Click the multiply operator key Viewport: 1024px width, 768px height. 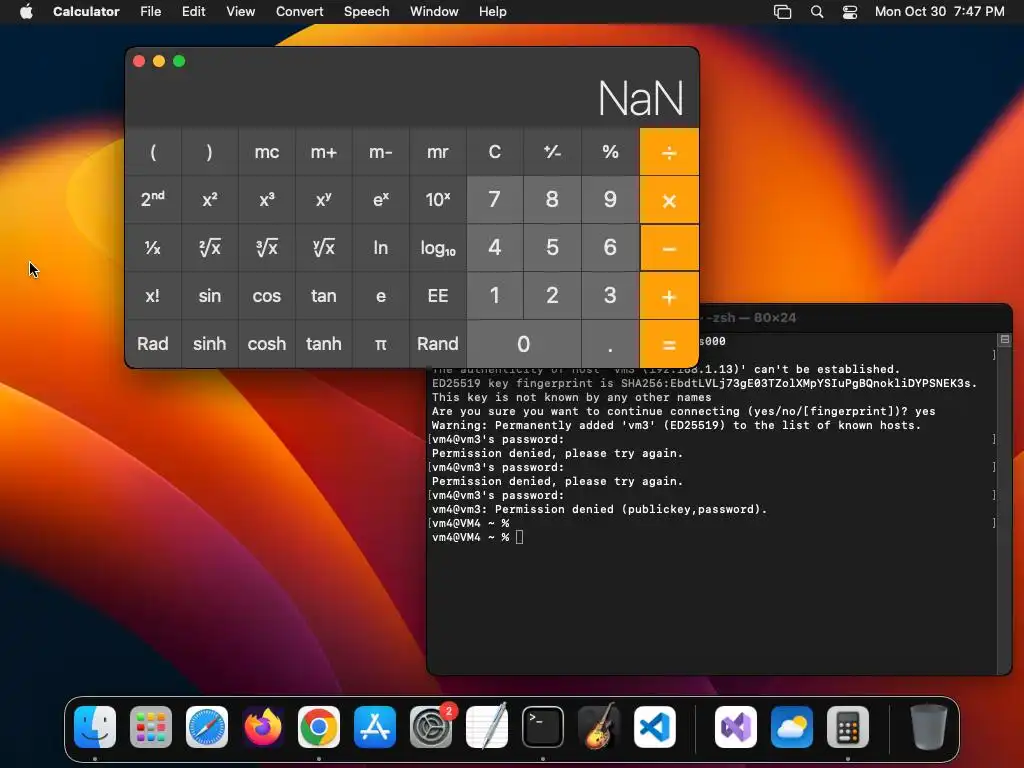tap(669, 200)
